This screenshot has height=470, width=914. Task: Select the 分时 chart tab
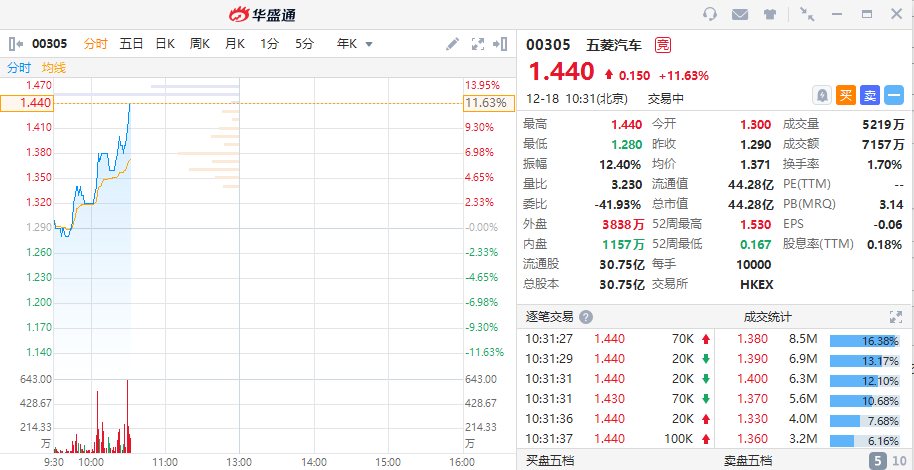pyautogui.click(x=96, y=44)
